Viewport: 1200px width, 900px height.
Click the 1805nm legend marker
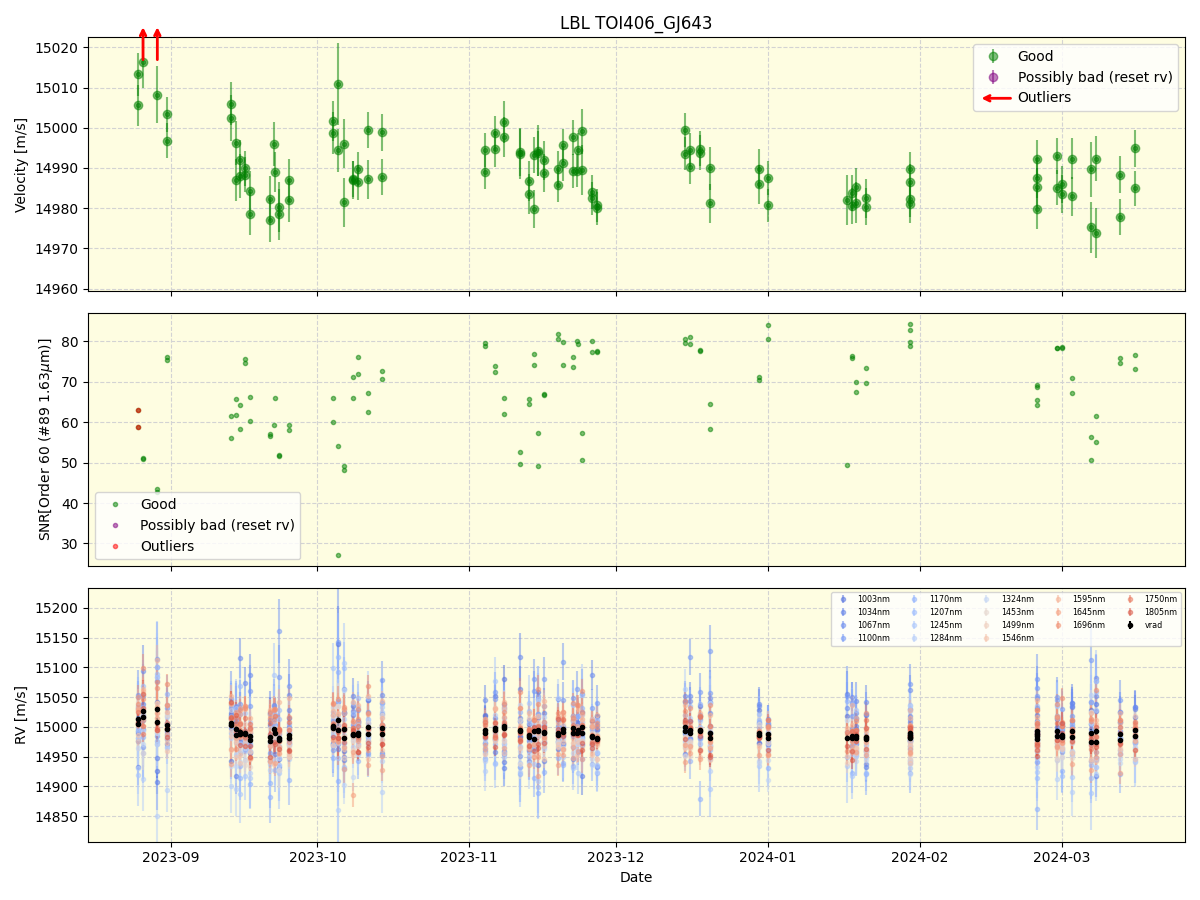coord(1130,612)
